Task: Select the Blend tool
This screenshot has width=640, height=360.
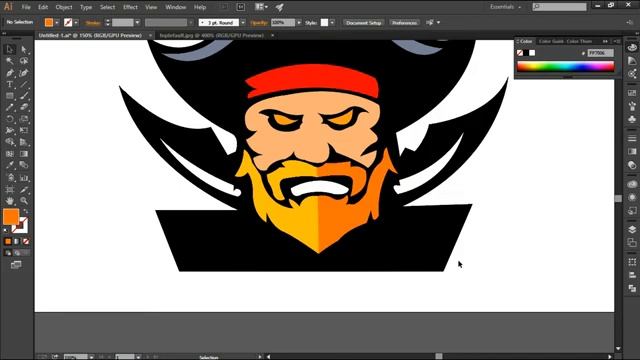Action: (24, 165)
